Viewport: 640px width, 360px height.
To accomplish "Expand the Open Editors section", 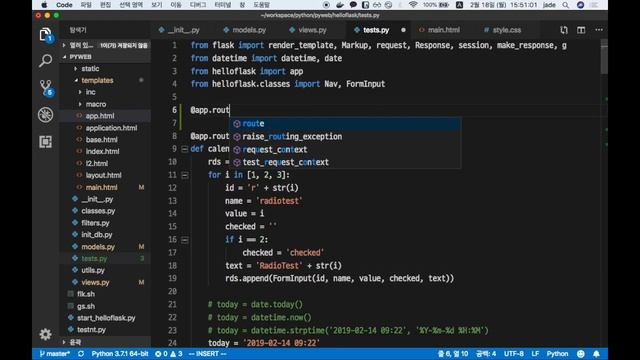I will tap(105, 45).
